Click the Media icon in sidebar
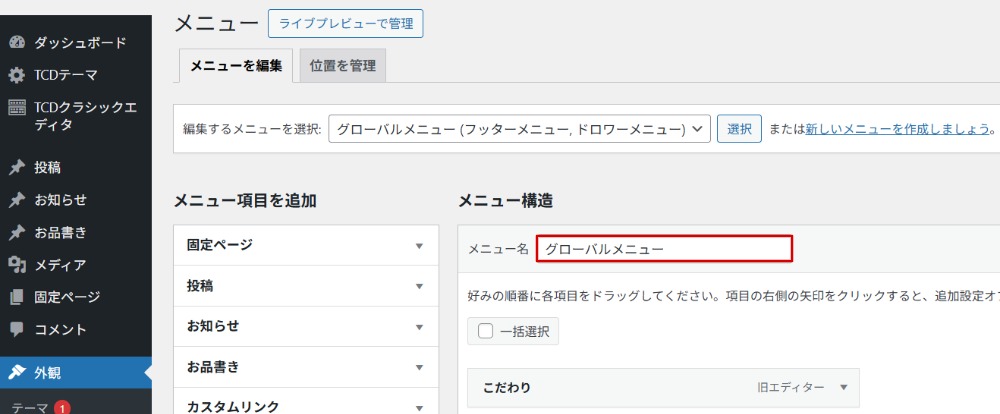The image size is (1000, 414). pos(16,265)
